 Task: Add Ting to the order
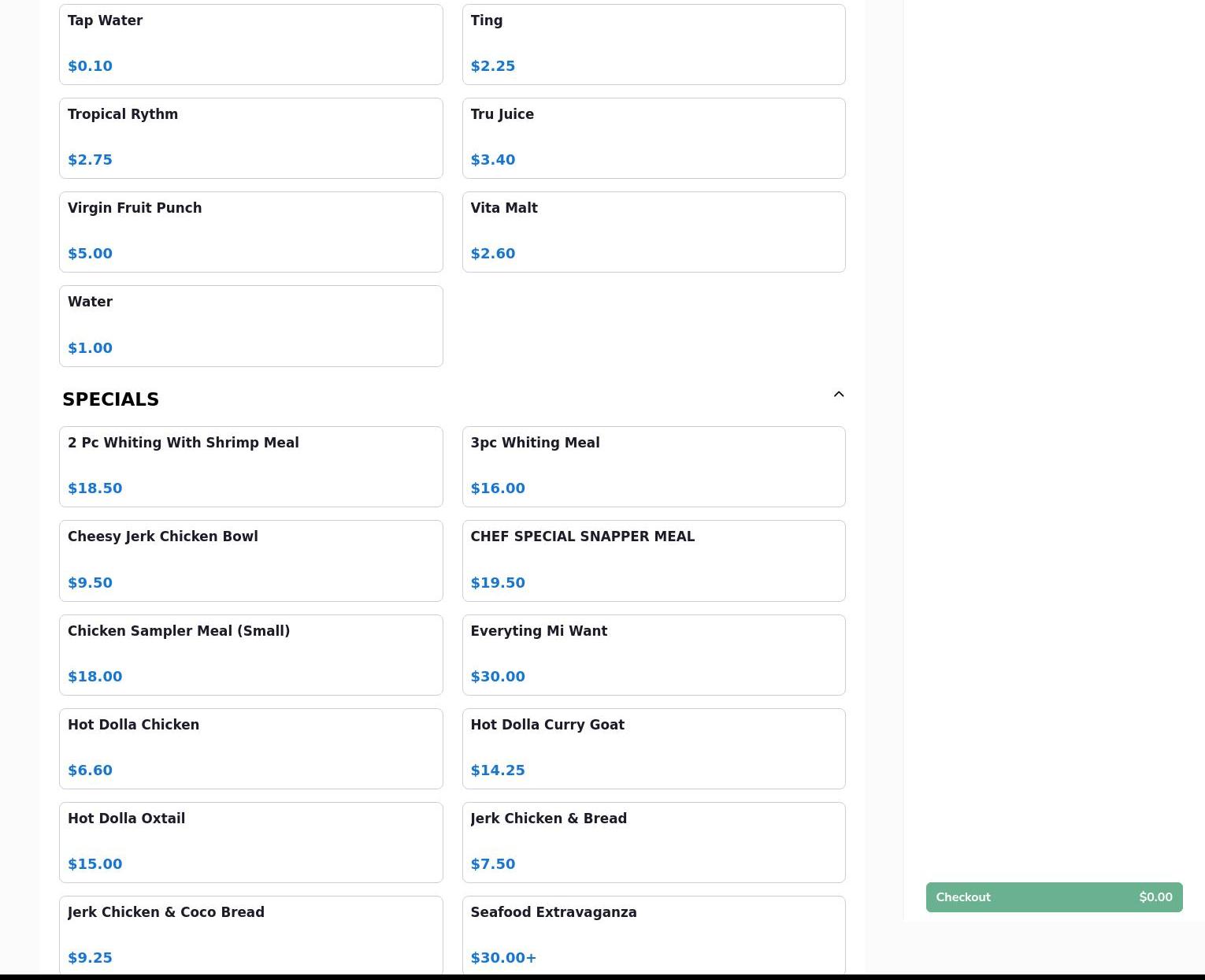(x=654, y=44)
